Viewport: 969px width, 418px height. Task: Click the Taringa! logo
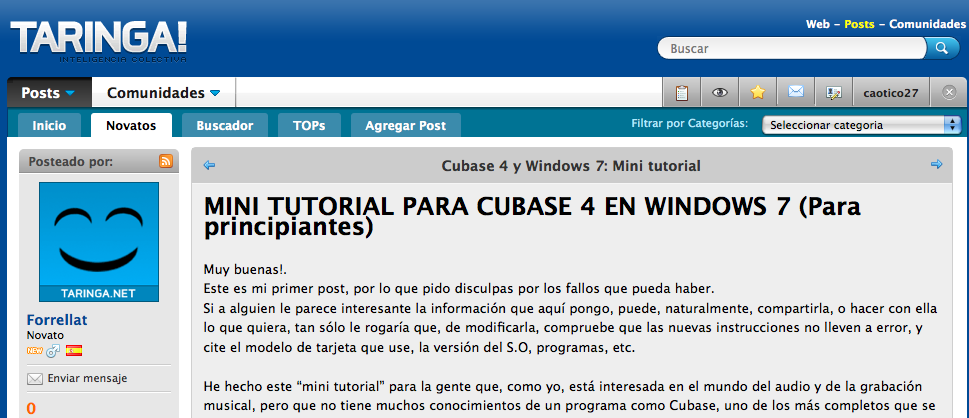pos(98,41)
